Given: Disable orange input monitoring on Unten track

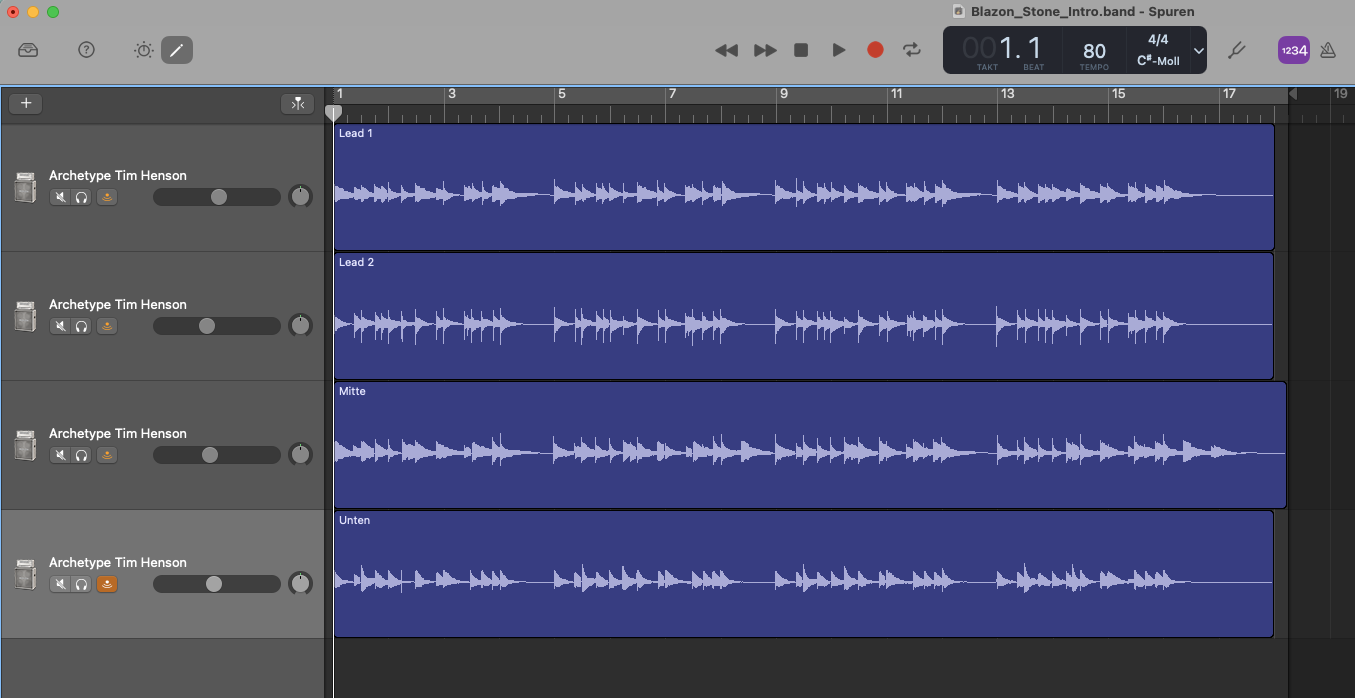Looking at the screenshot, I should [107, 584].
